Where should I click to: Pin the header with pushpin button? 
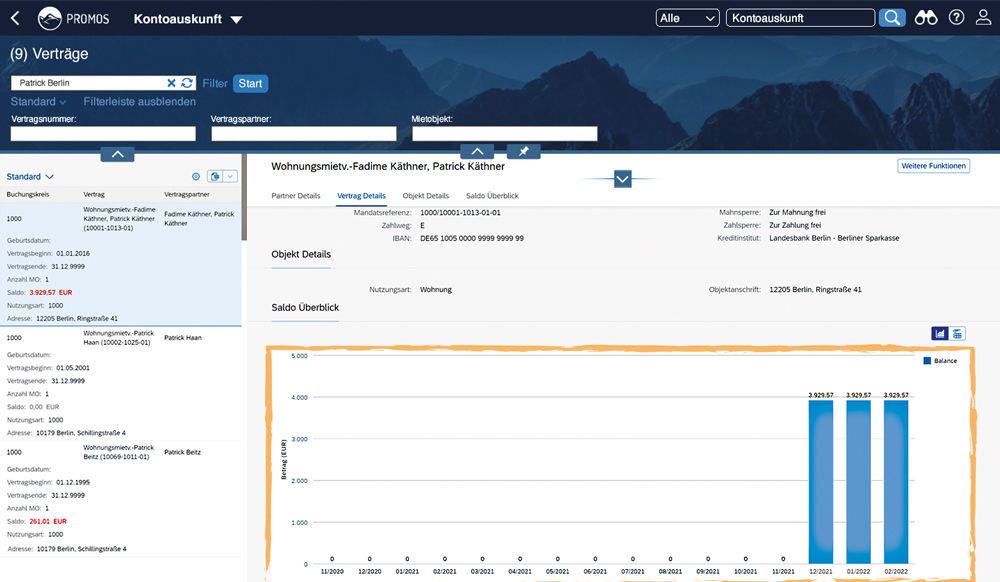[x=523, y=151]
